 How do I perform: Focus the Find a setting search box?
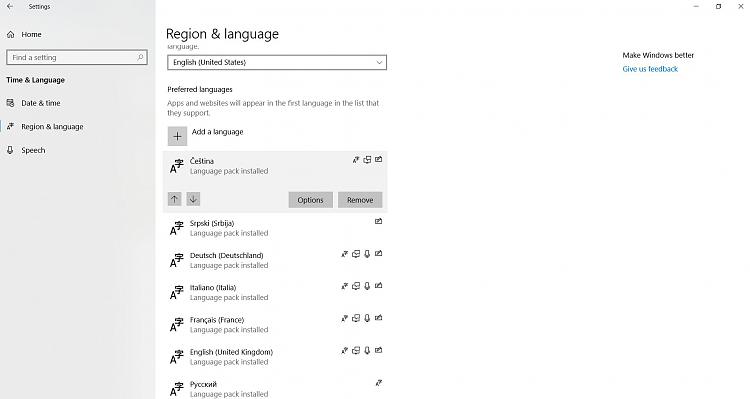click(77, 57)
